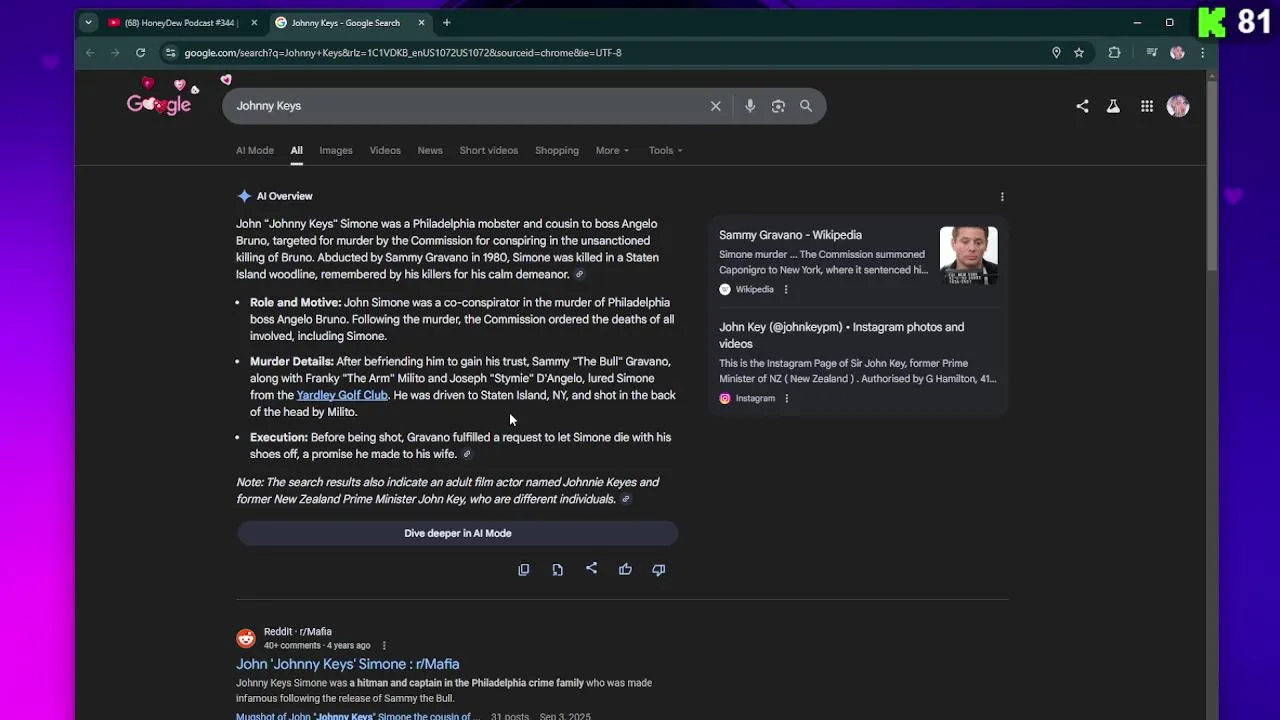Viewport: 1280px width, 720px height.
Task: Switch to Images results tab
Action: (336, 150)
